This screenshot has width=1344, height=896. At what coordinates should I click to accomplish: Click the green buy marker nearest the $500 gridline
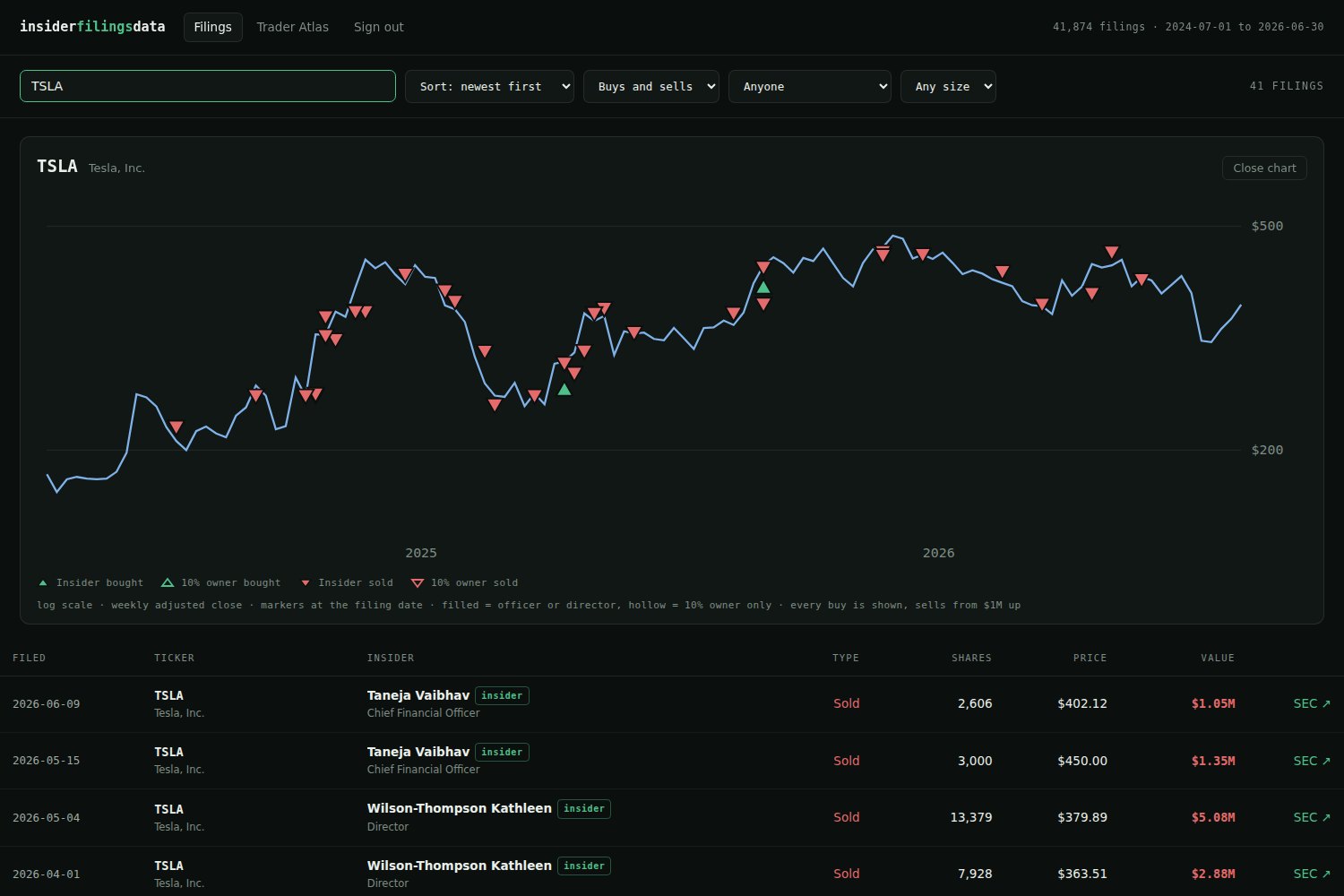[x=763, y=287]
